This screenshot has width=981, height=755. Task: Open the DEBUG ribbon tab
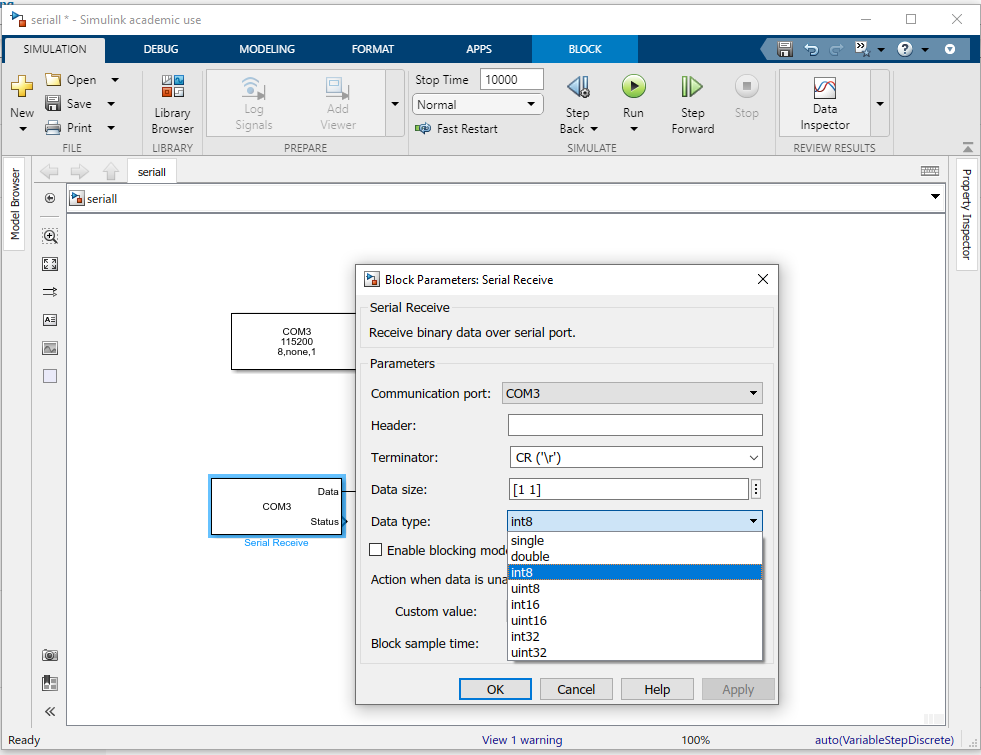(x=161, y=49)
